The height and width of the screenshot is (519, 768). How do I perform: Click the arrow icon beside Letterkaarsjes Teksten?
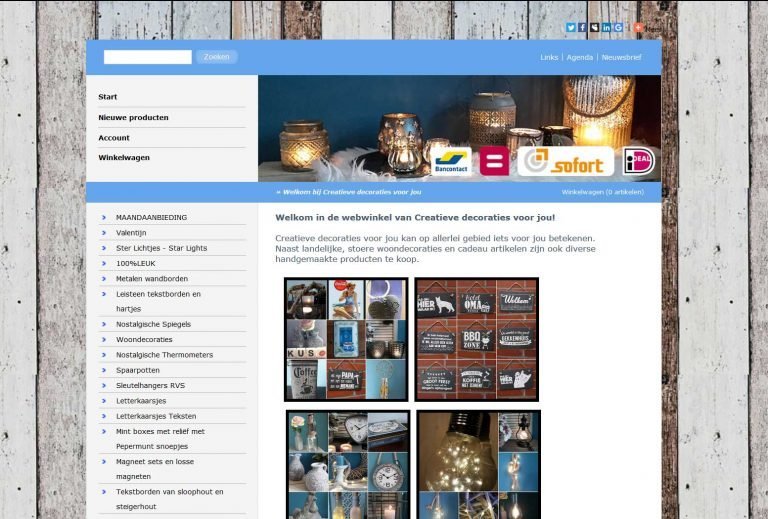(104, 416)
